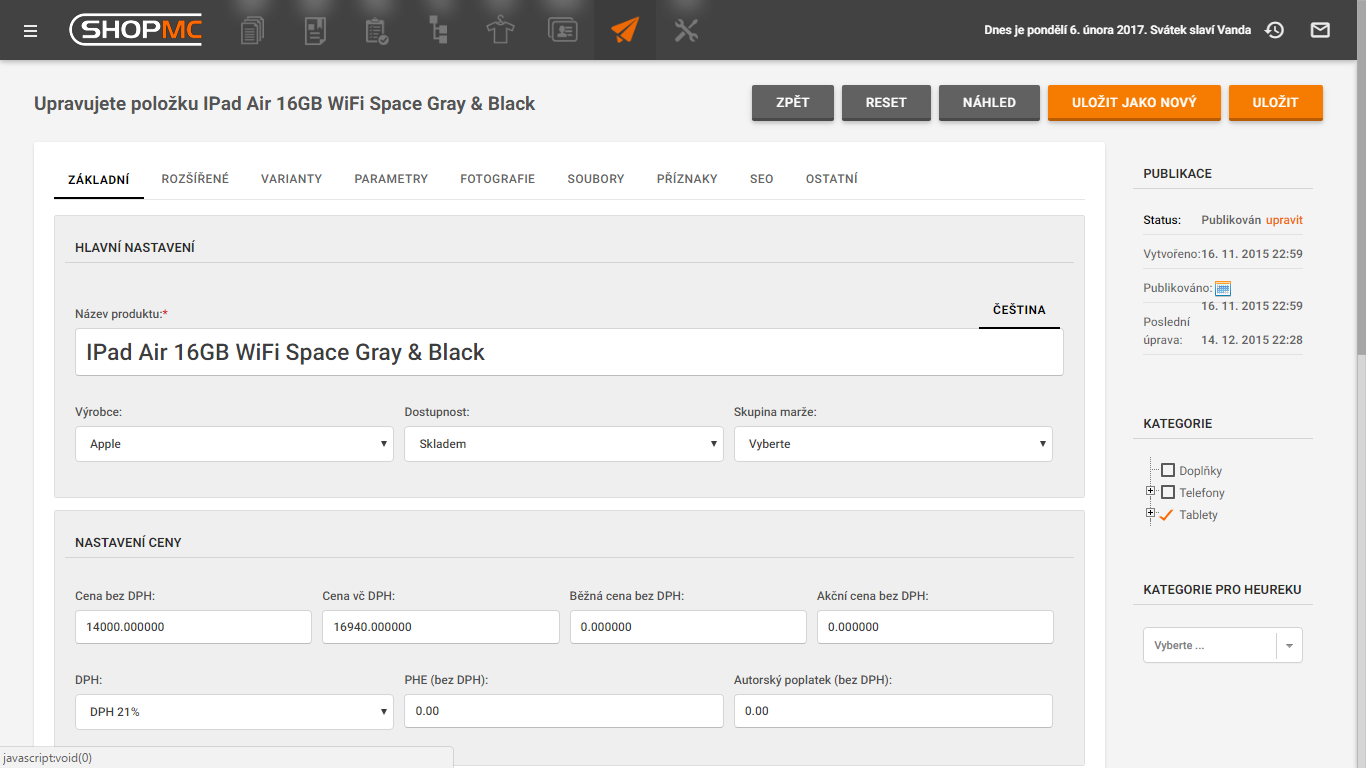1366x768 pixels.
Task: Open the Výrobce dropdown showing Apple
Action: (x=234, y=444)
